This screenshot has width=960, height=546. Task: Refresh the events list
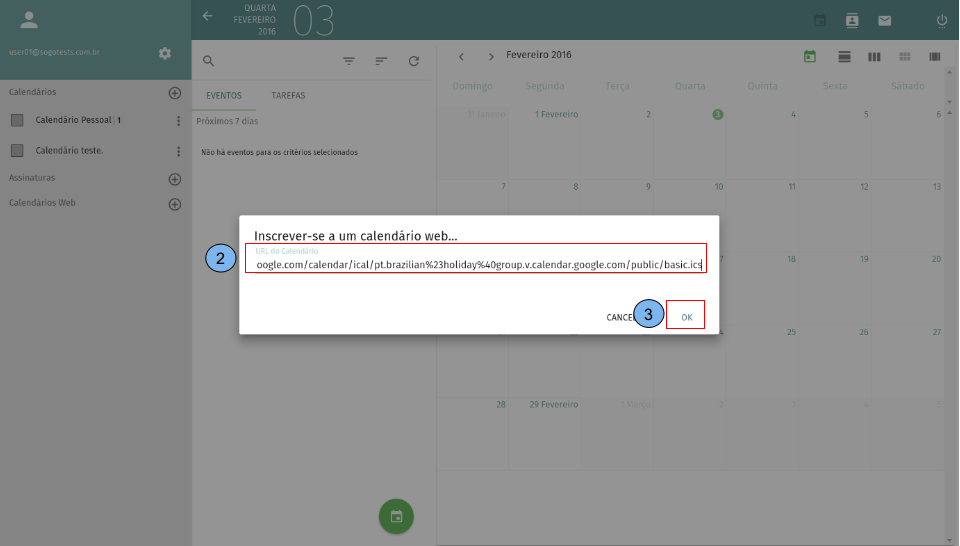click(x=414, y=61)
